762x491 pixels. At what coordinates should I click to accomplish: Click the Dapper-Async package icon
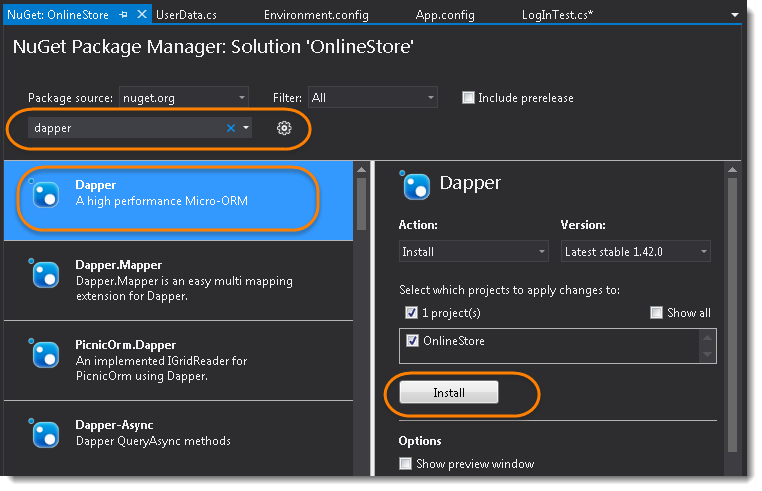[45, 433]
